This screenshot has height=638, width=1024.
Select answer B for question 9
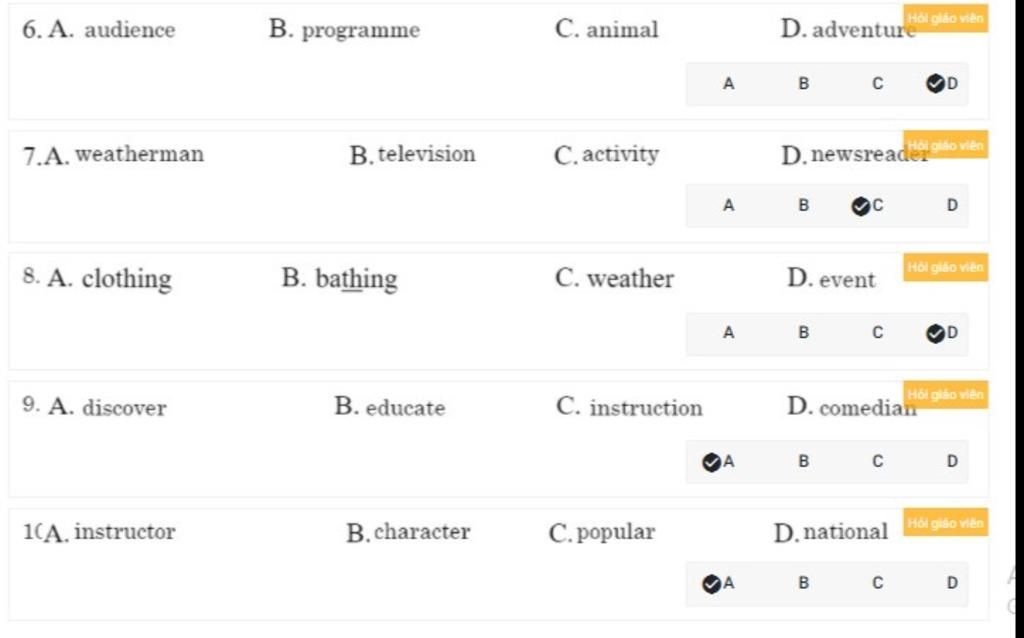click(x=803, y=462)
